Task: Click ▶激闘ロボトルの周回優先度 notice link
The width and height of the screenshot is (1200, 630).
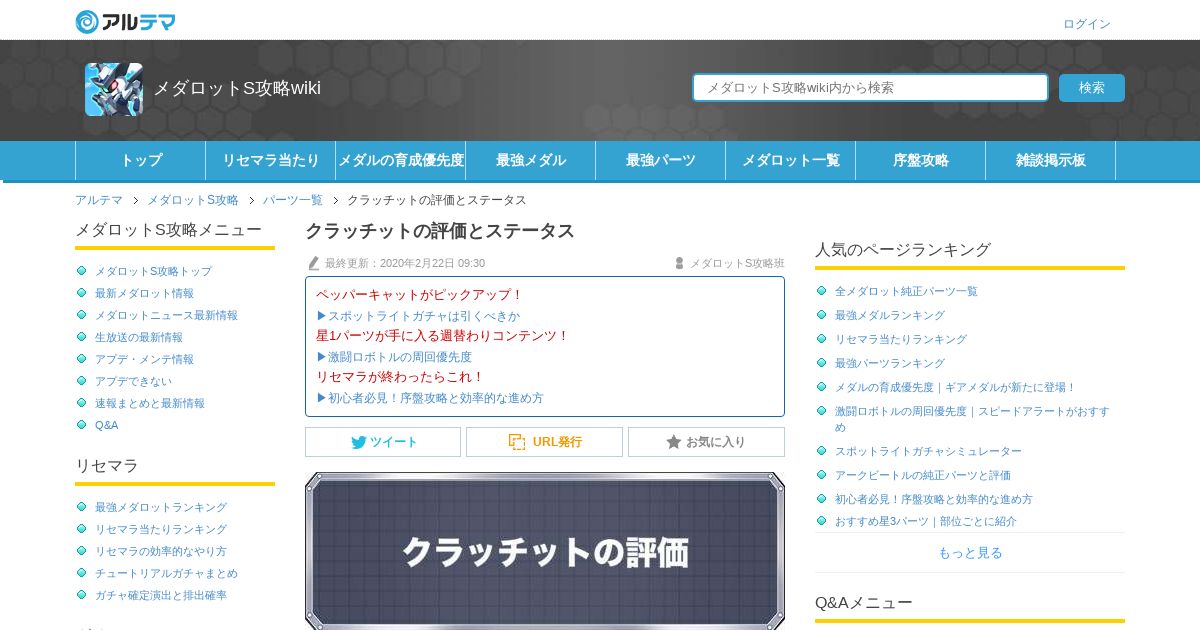Action: coord(394,356)
